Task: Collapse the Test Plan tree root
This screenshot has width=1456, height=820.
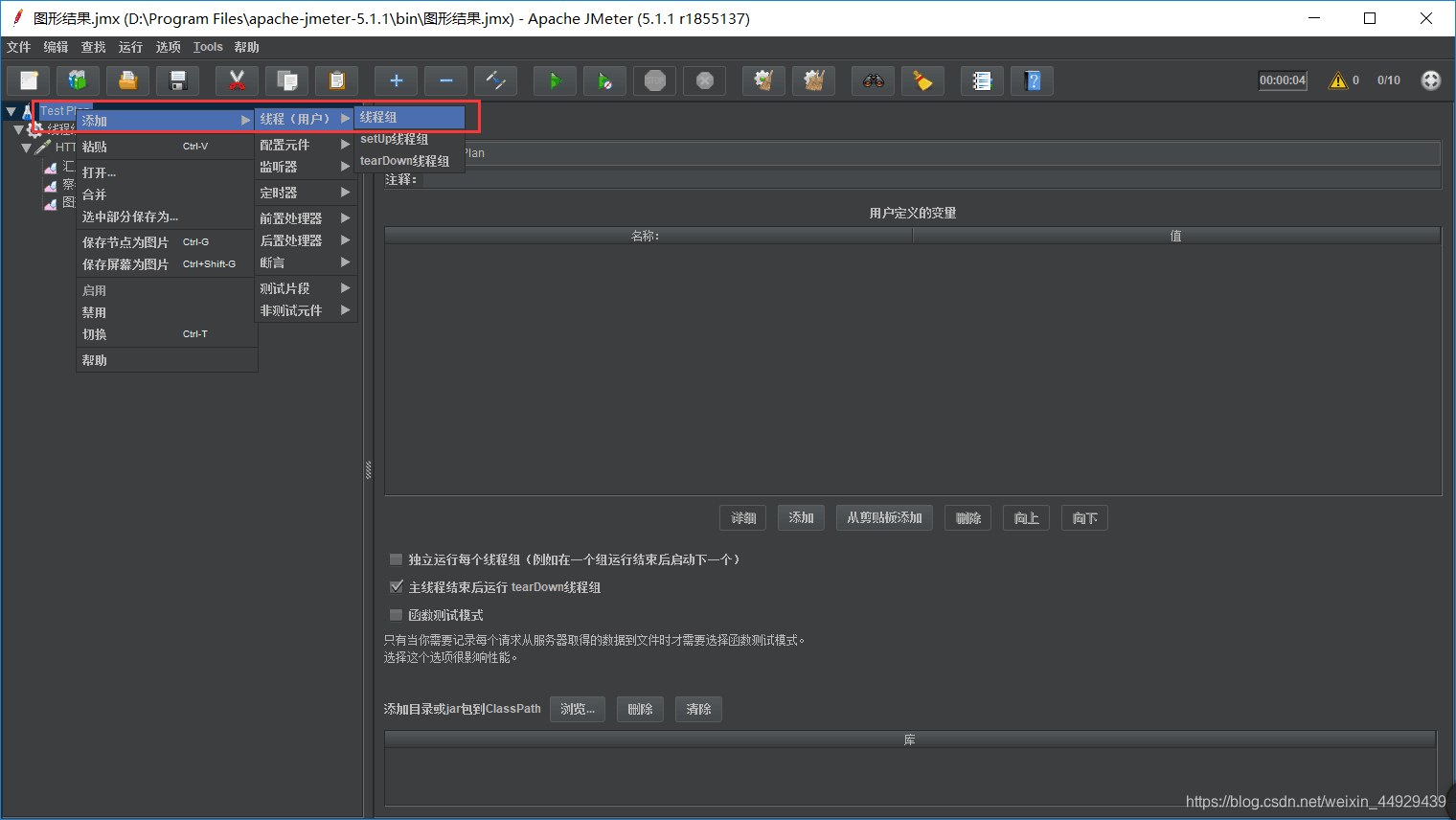Action: point(11,111)
